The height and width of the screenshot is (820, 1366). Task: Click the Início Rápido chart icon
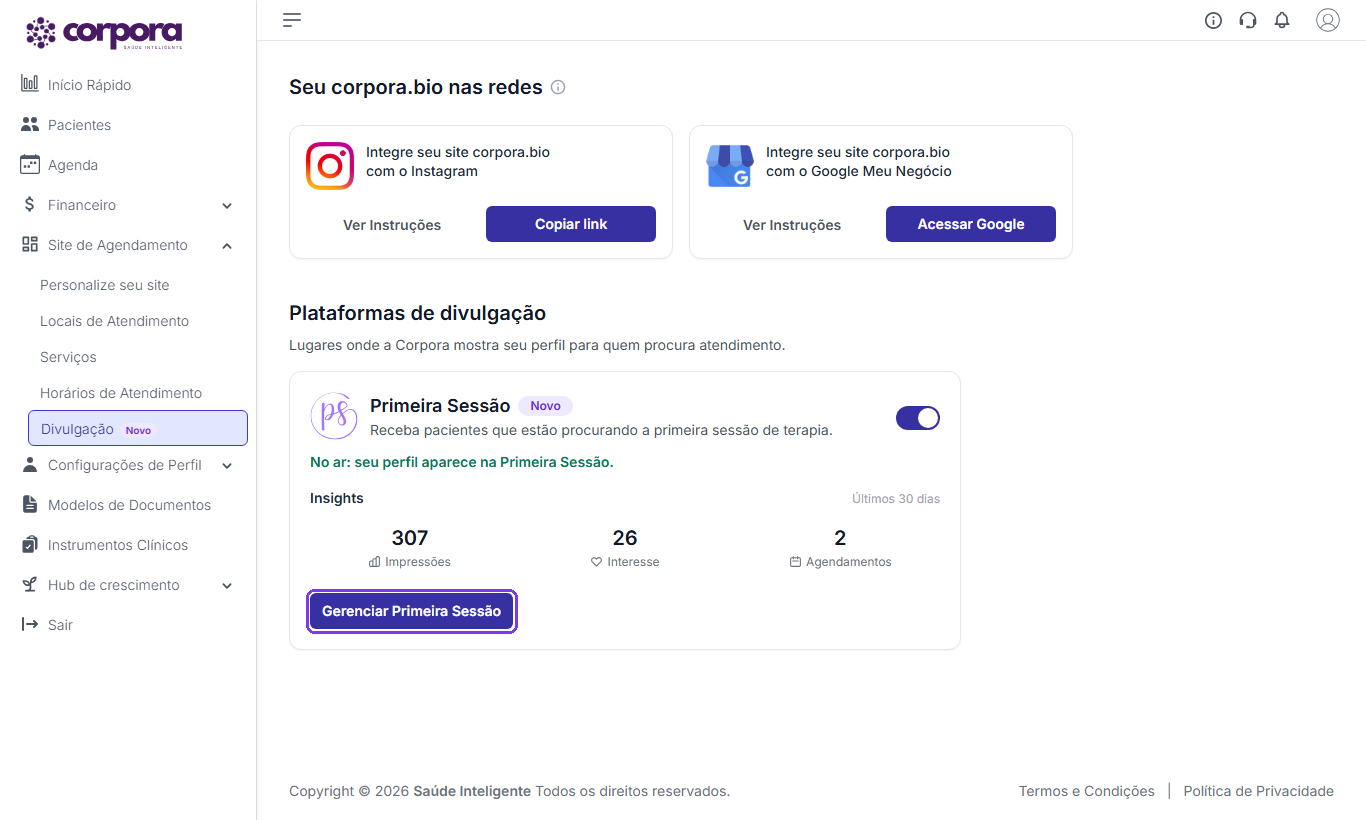[30, 84]
